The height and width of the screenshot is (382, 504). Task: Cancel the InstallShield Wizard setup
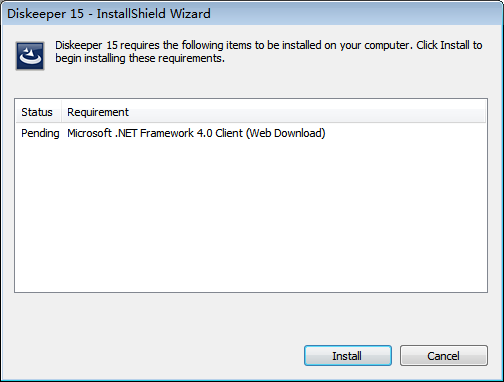(x=444, y=356)
